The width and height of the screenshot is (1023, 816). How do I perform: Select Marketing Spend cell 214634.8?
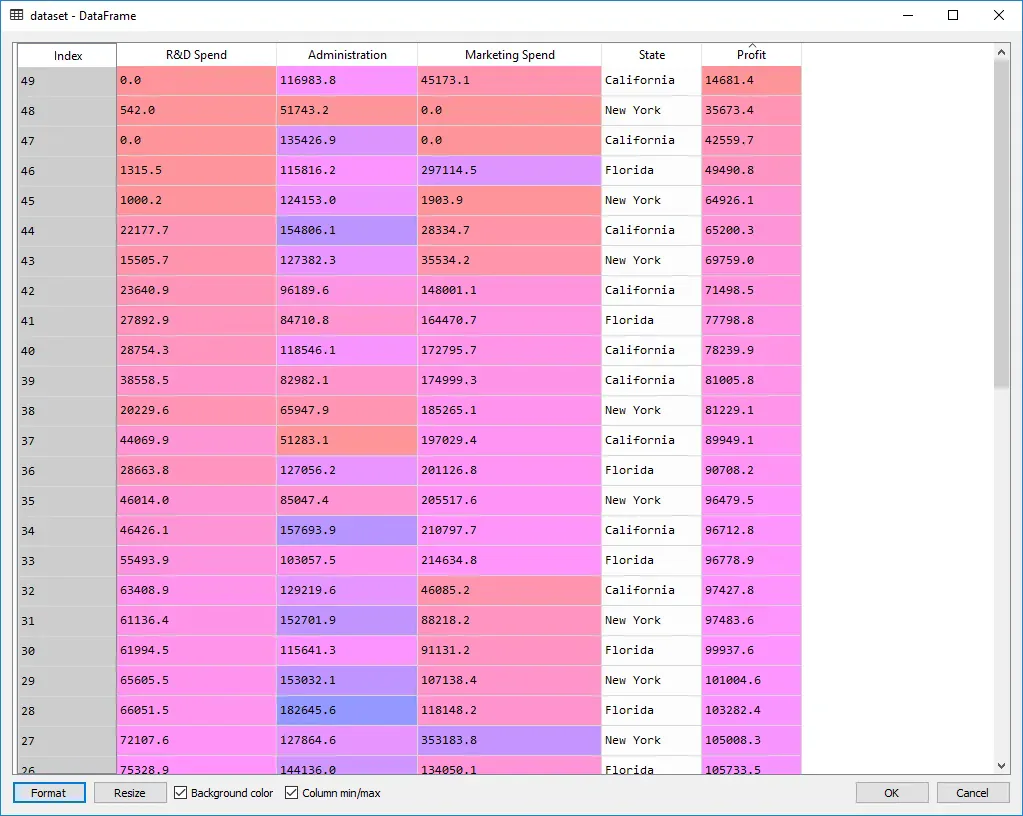509,560
